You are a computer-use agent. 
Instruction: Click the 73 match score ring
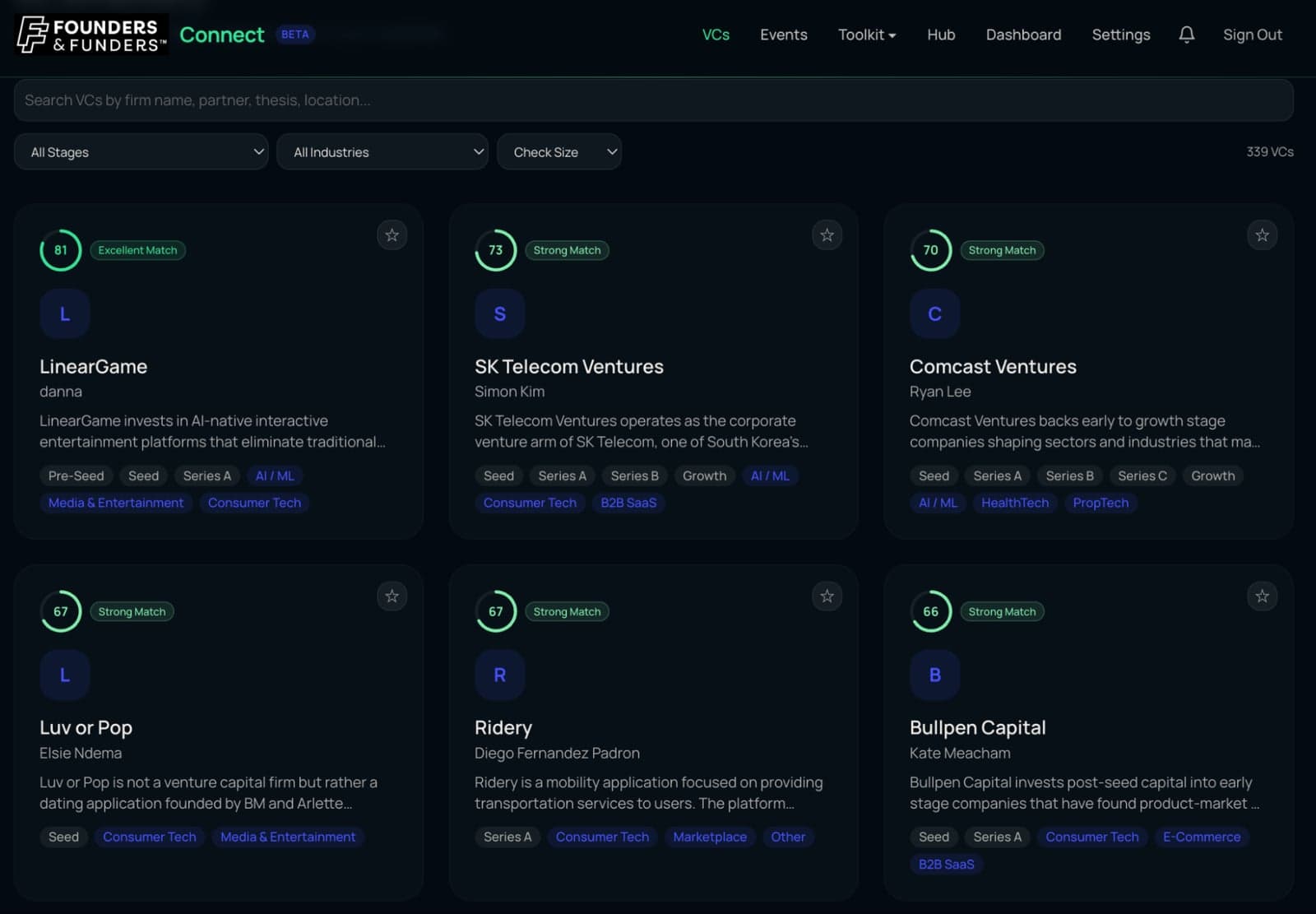point(496,250)
